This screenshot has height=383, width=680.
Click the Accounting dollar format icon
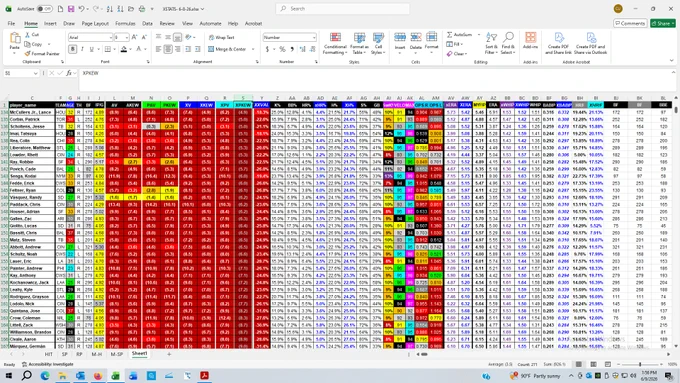coord(267,49)
